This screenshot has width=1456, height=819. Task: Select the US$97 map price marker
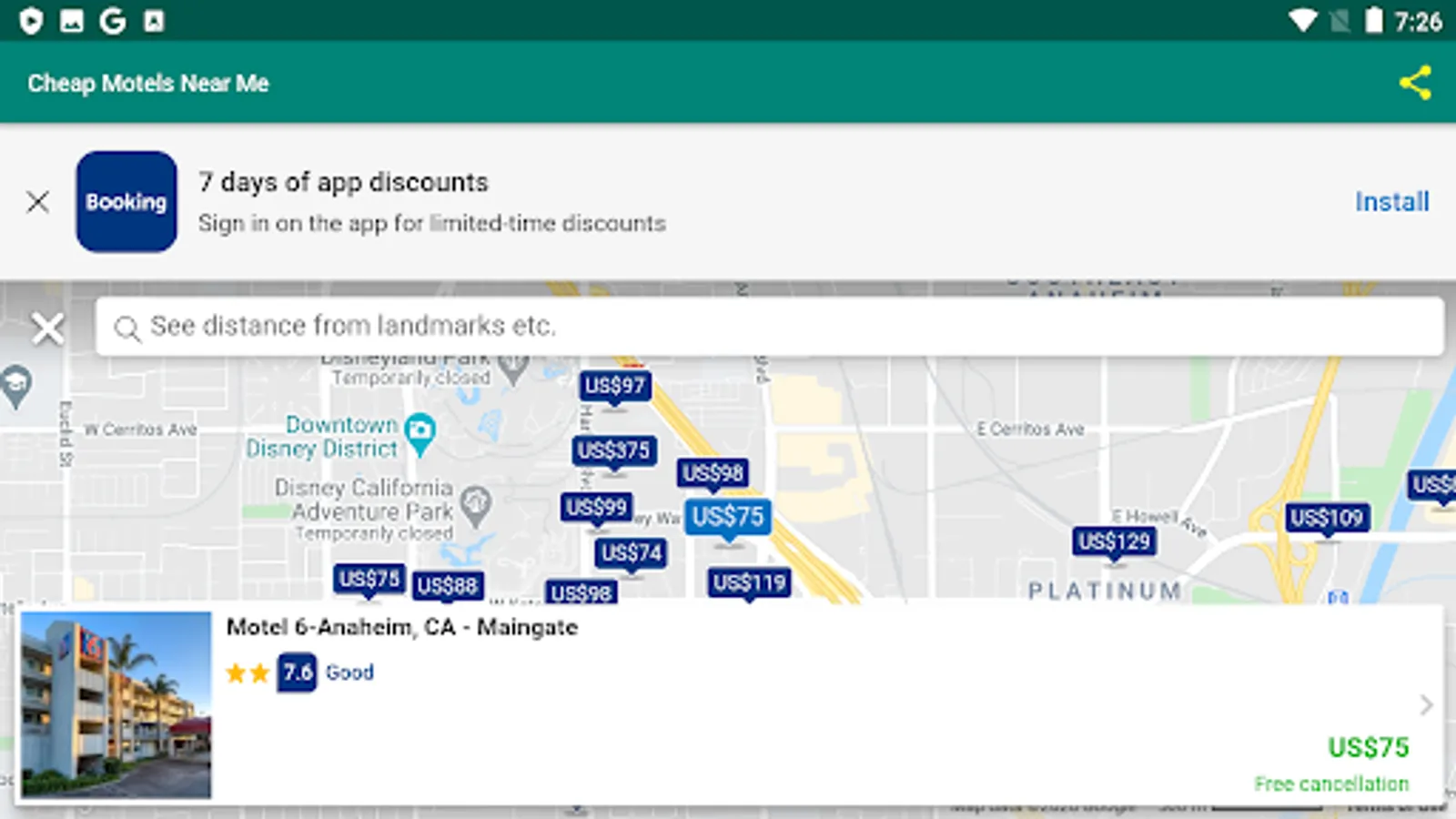615,386
